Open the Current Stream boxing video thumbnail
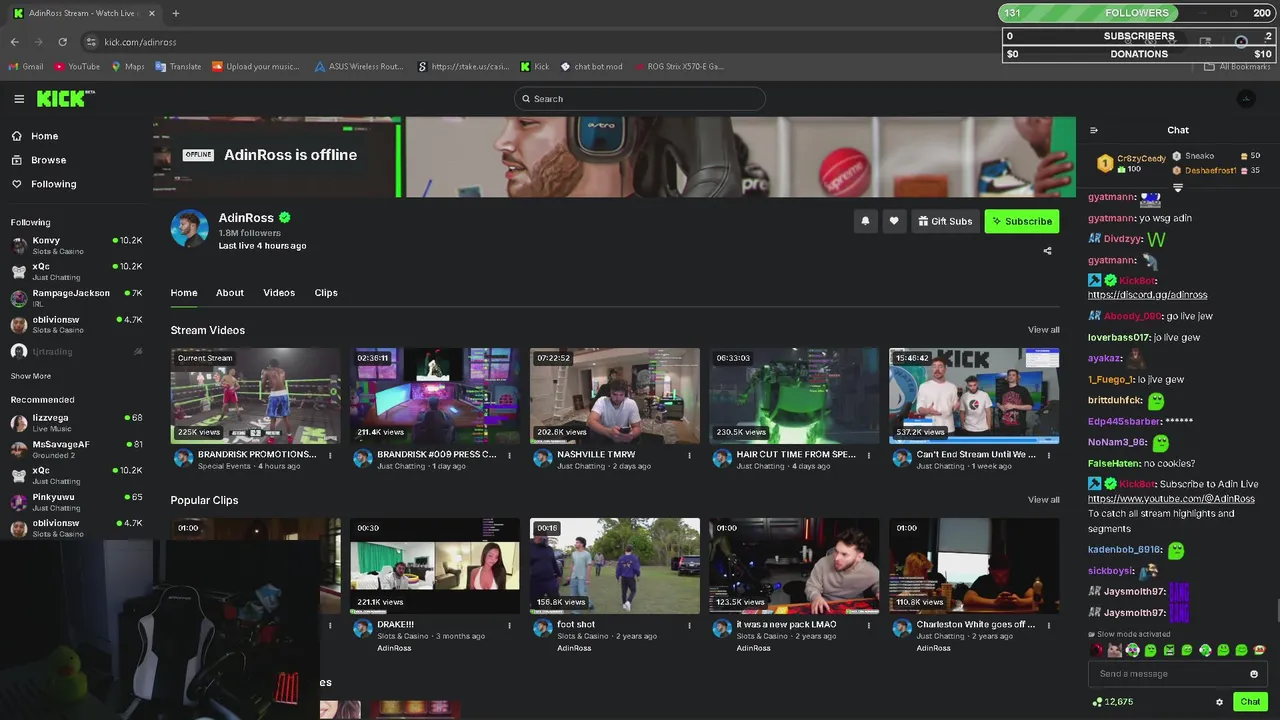Screen dimensions: 1280x720 click(x=255, y=395)
